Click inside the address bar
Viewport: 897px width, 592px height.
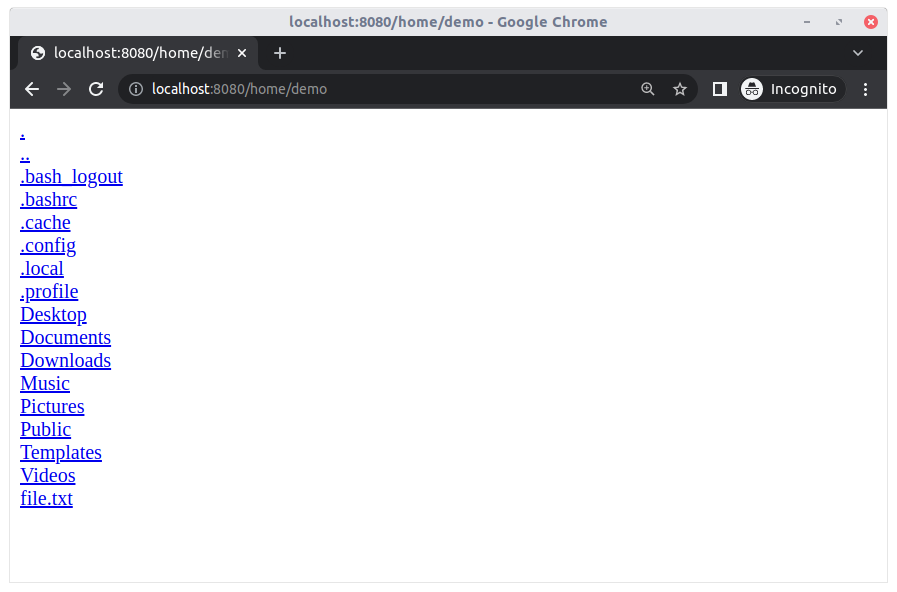coord(400,89)
